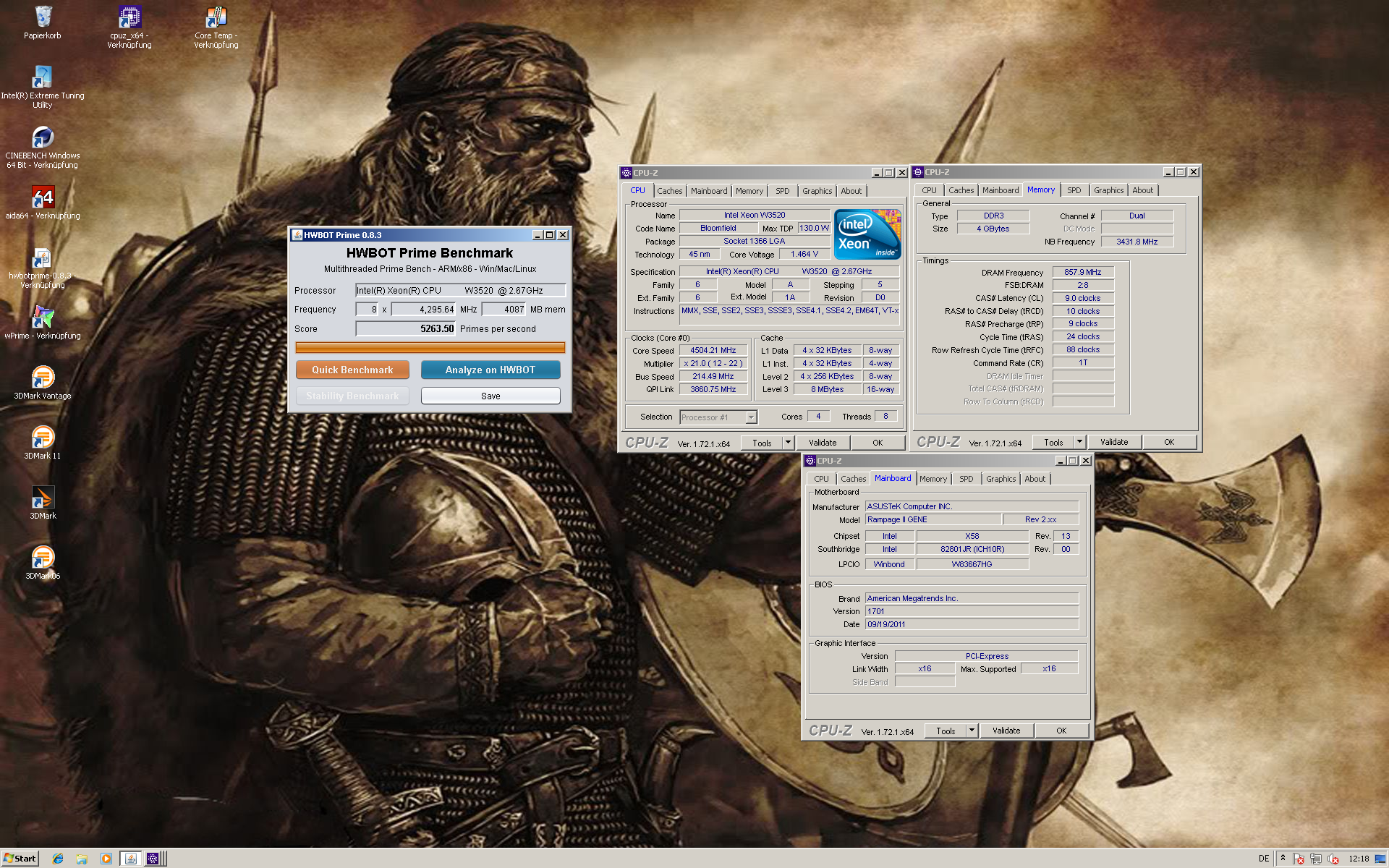
Task: Open CPU tab in CPU-Z Mainboard window
Action: 821,479
